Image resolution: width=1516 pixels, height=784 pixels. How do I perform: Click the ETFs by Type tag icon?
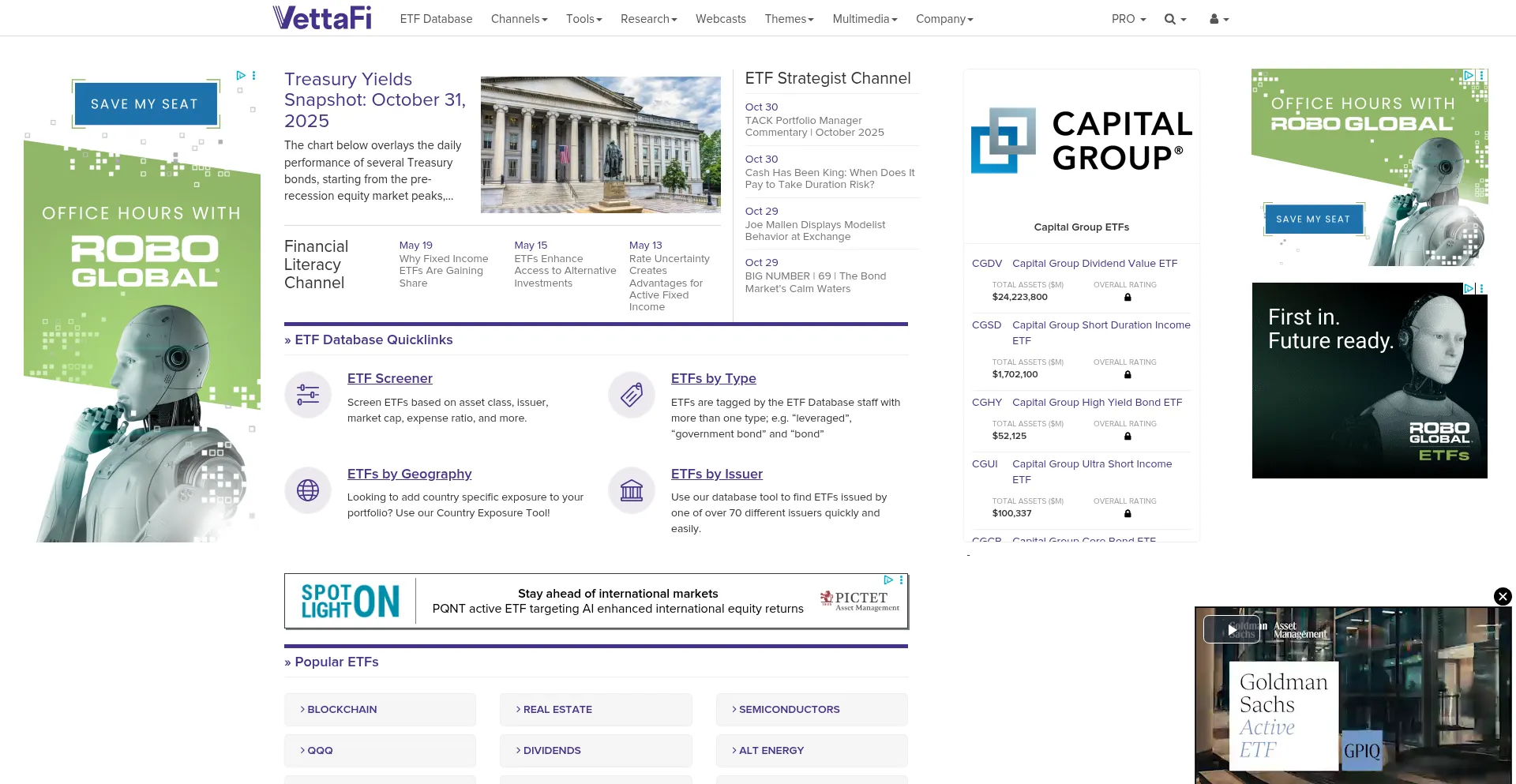(x=632, y=394)
